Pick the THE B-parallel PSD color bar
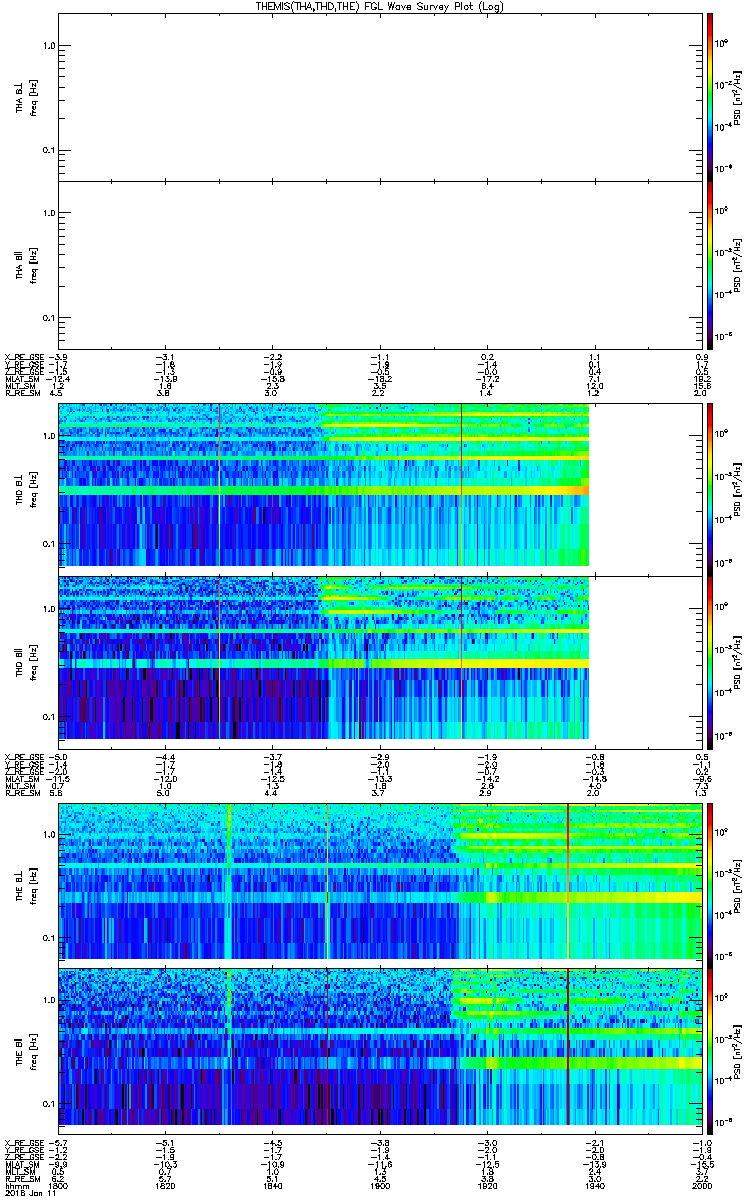 point(710,1050)
